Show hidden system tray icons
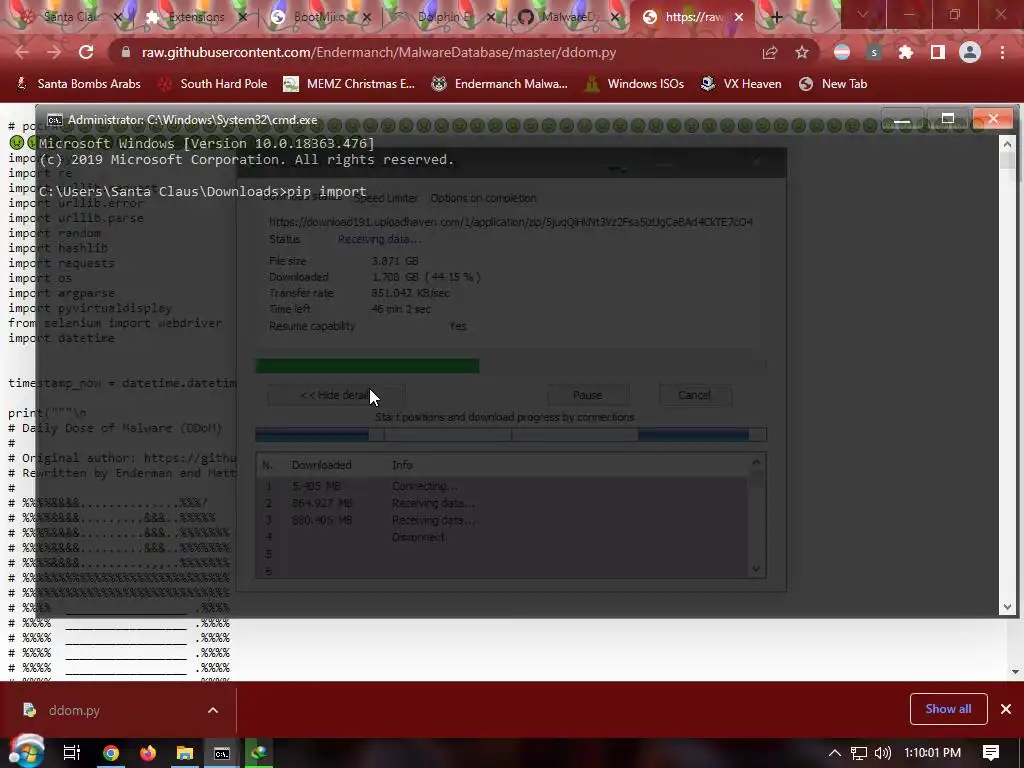 835,753
